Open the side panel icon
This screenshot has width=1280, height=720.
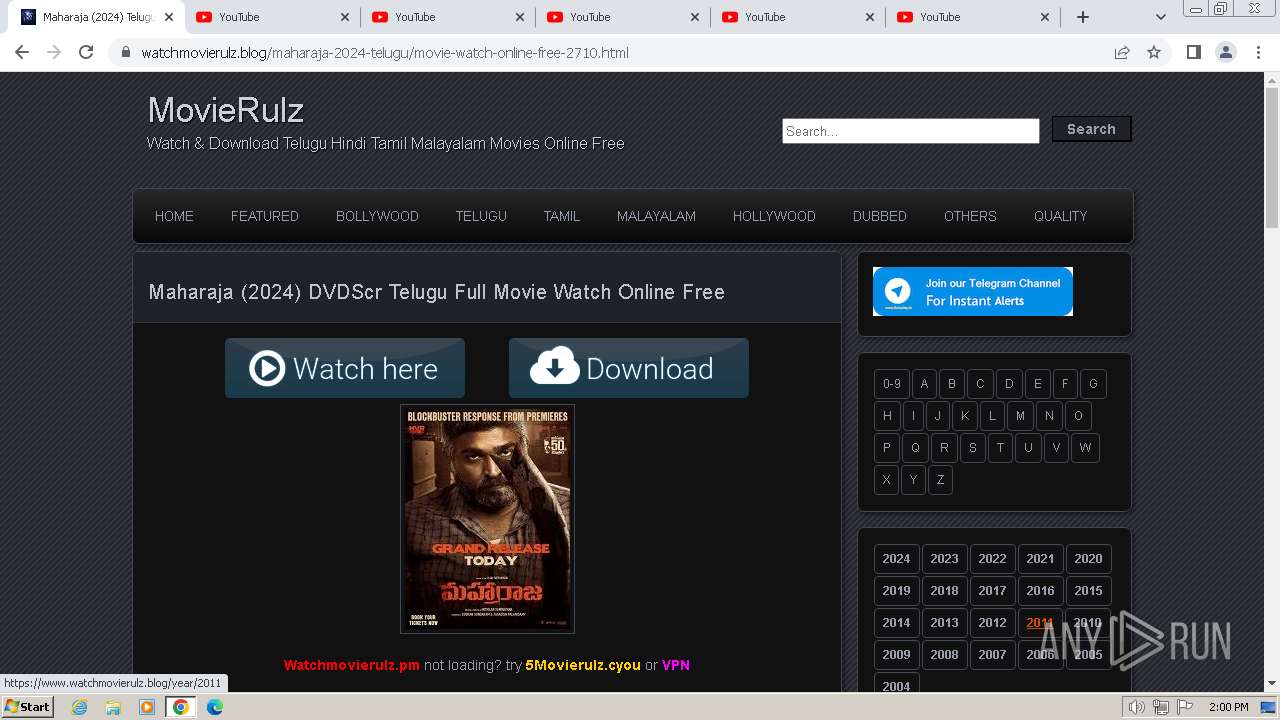point(1193,52)
